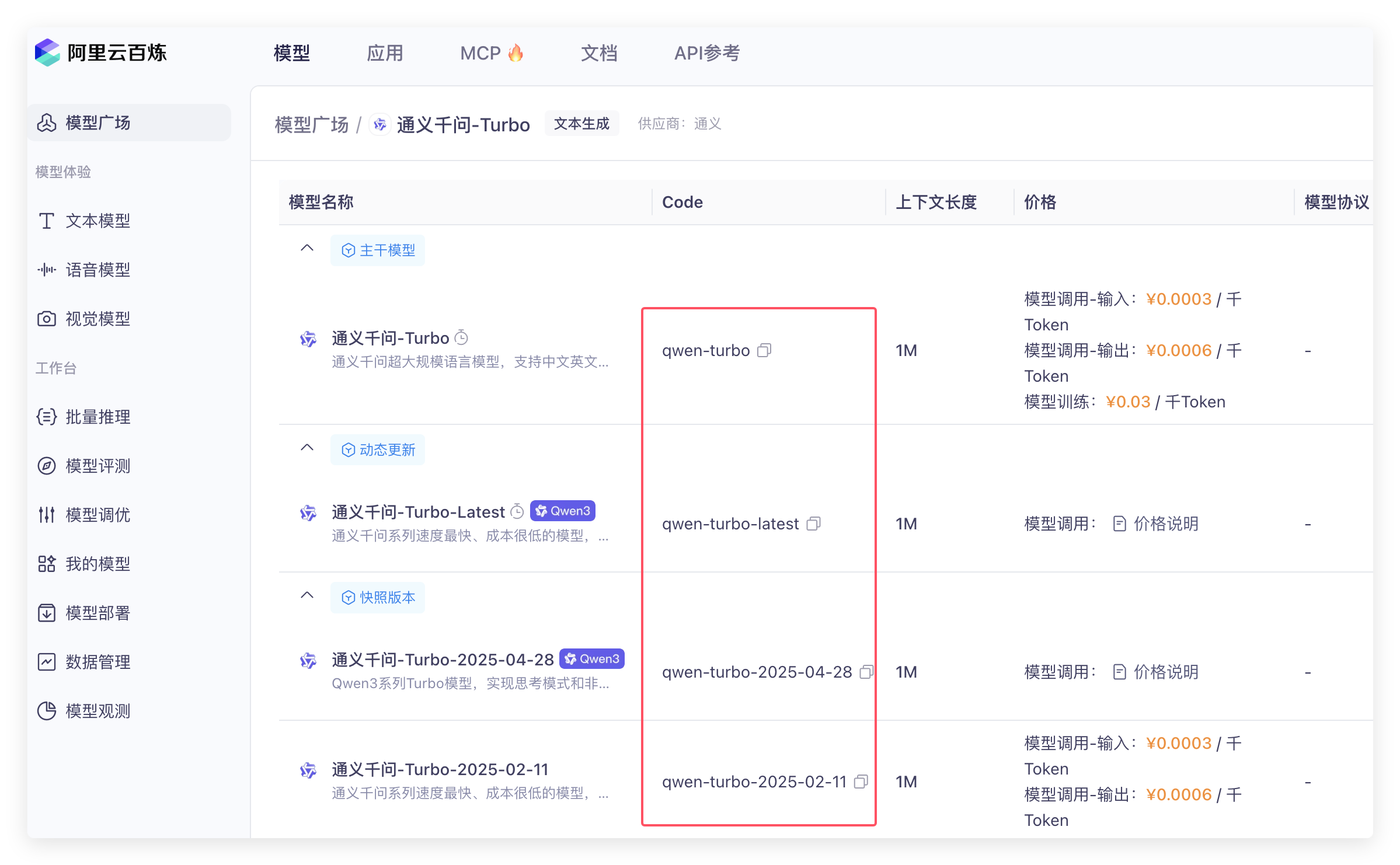This screenshot has height=865, width=1400.
Task: Click the 模型协议 column header
Action: 1337,202
